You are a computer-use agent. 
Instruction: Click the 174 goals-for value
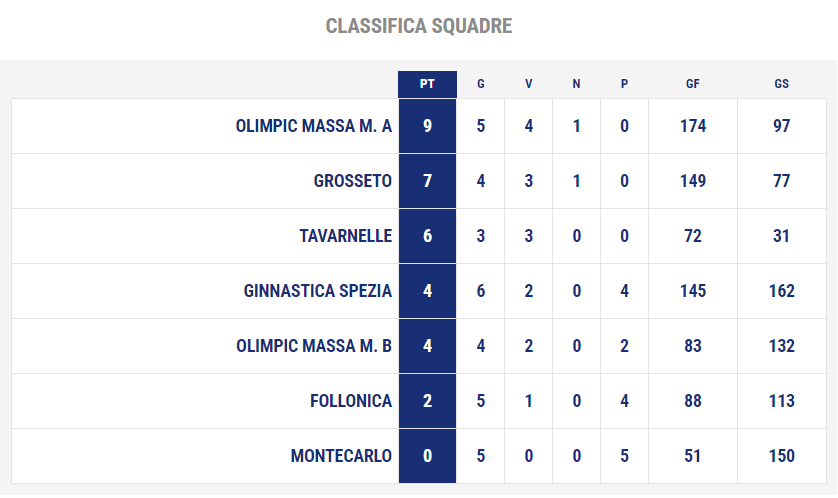tap(693, 126)
